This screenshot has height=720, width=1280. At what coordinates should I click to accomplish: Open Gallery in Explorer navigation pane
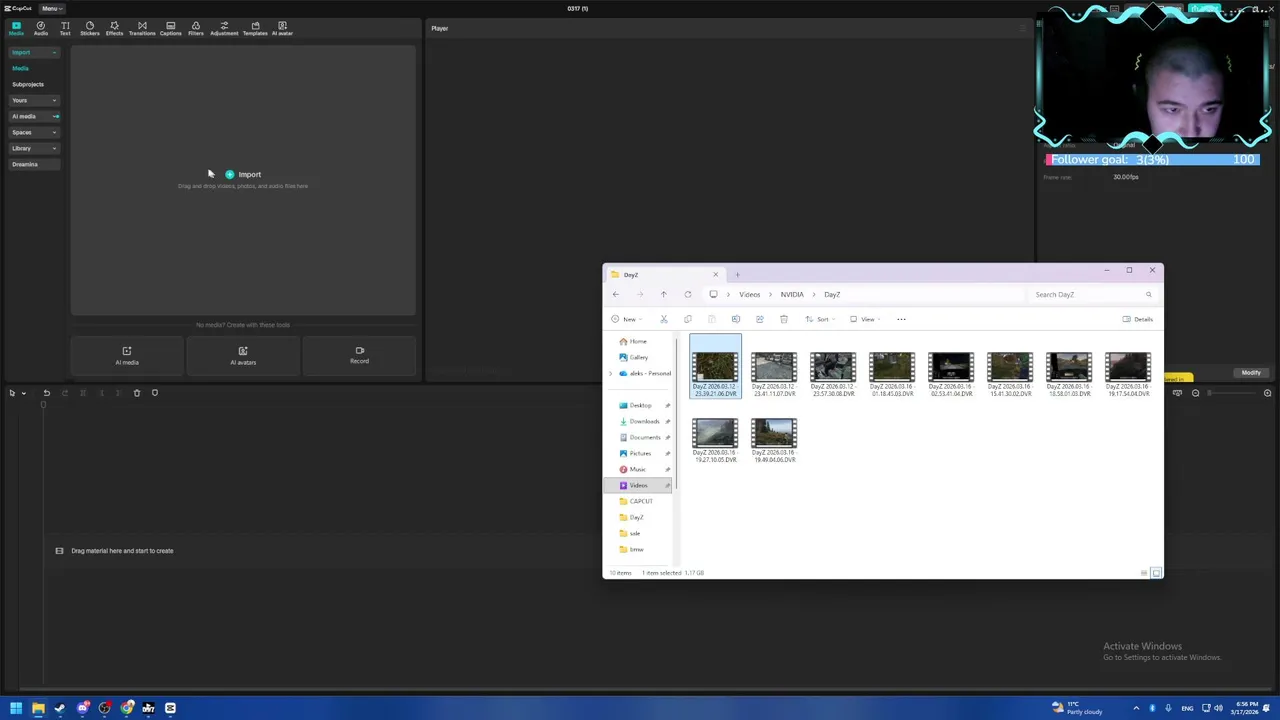pyautogui.click(x=638, y=357)
